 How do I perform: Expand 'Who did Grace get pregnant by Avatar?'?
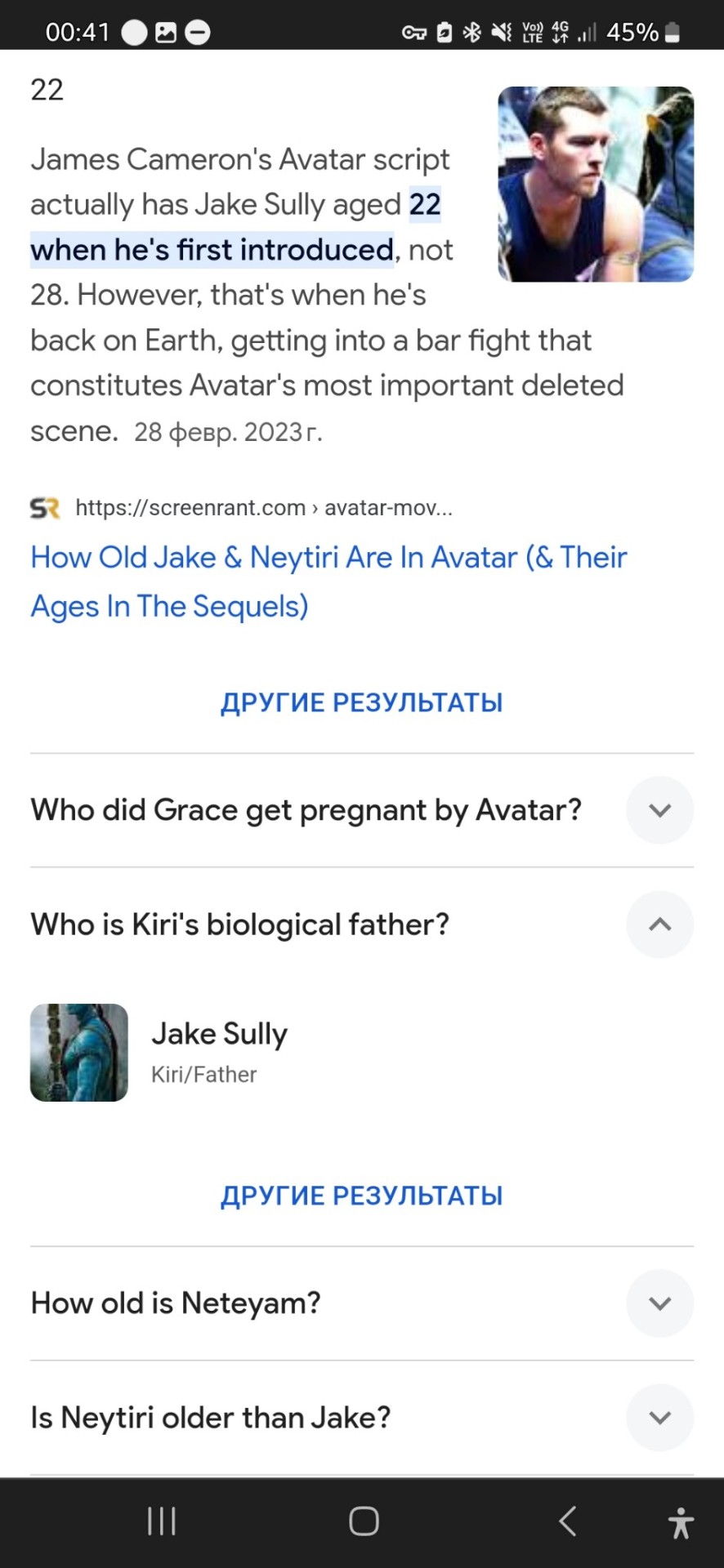point(659,810)
